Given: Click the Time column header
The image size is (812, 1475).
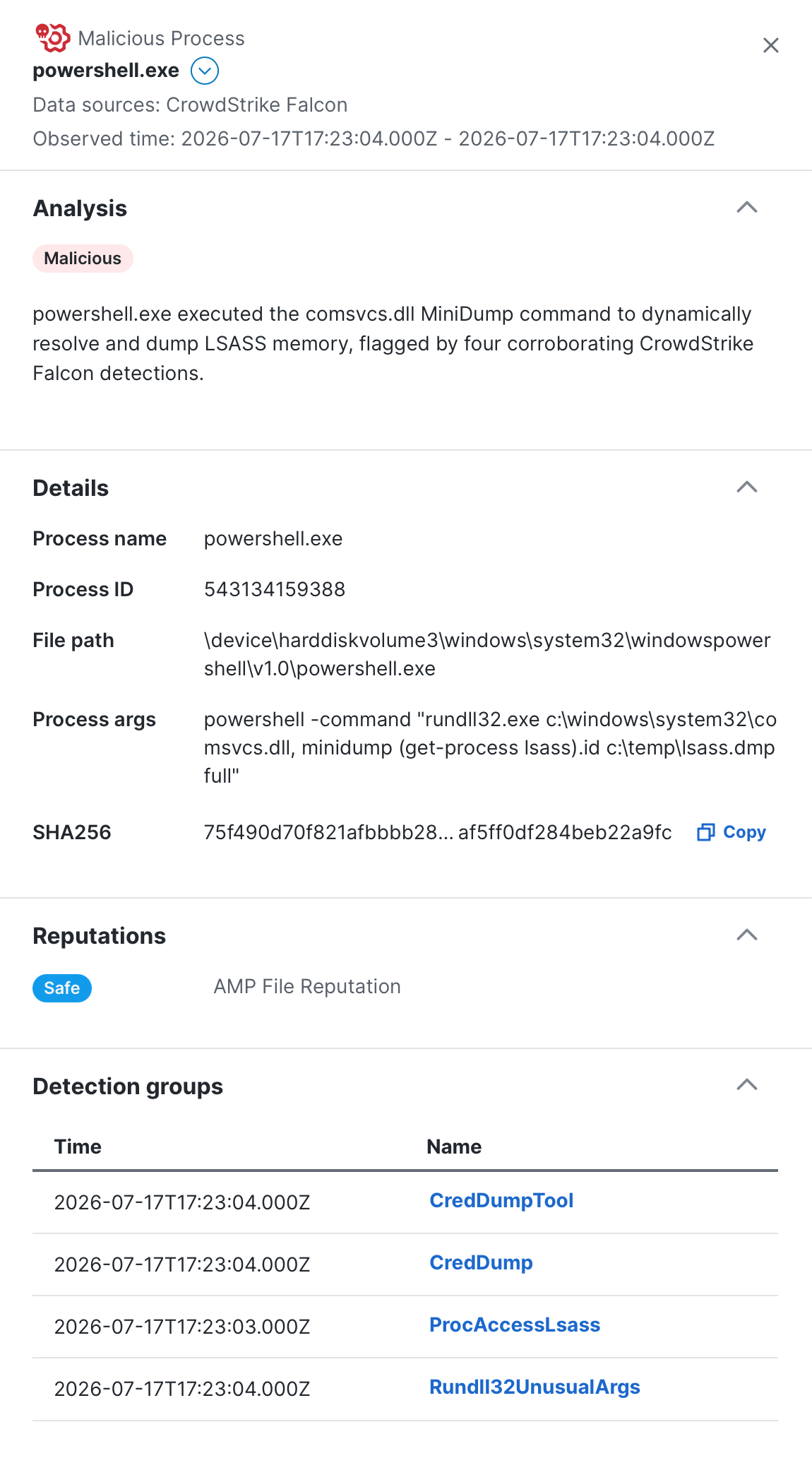Looking at the screenshot, I should [x=78, y=1147].
